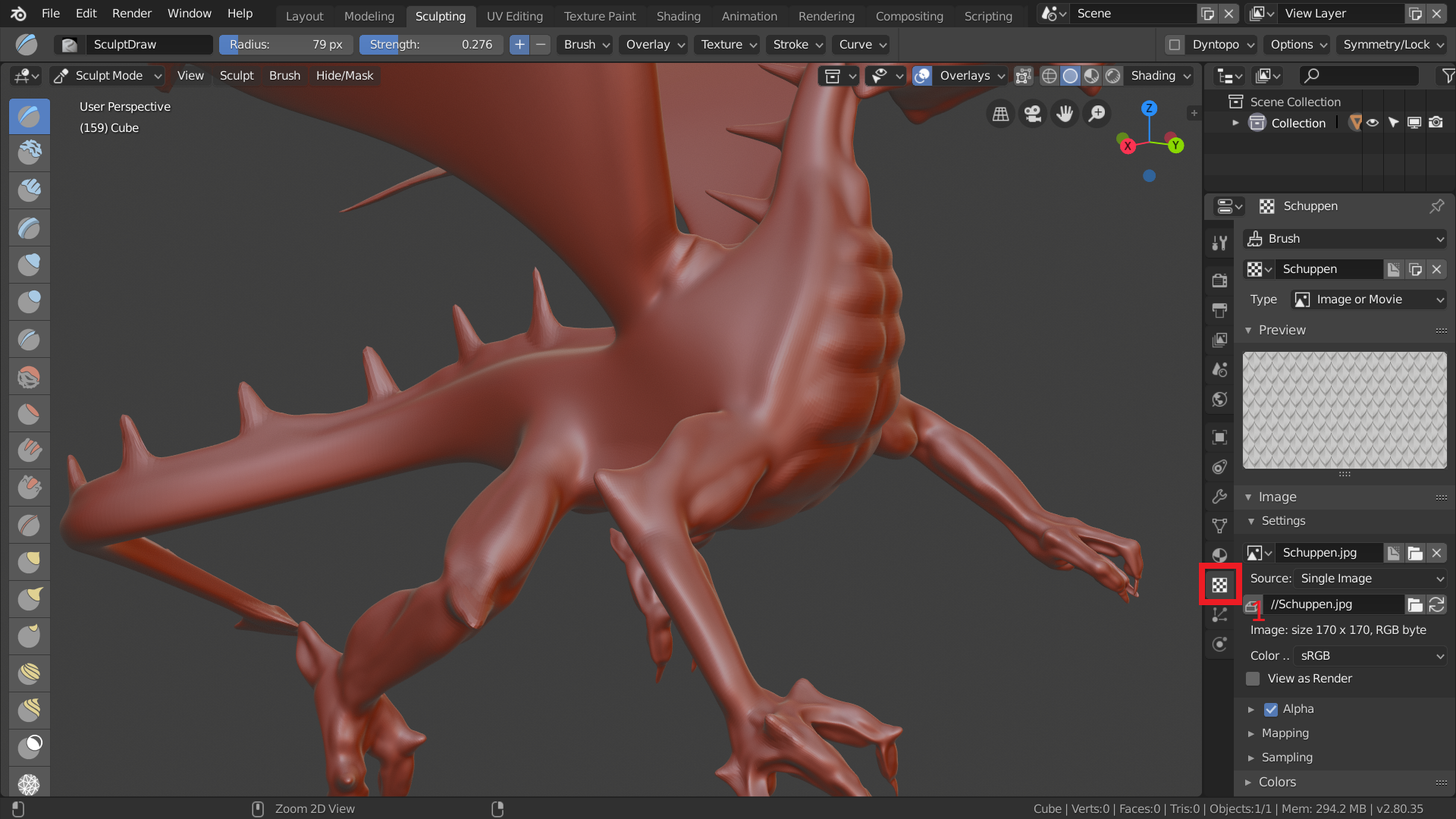This screenshot has width=1456, height=819.
Task: Expand the Sampling panel
Action: coord(1286,758)
